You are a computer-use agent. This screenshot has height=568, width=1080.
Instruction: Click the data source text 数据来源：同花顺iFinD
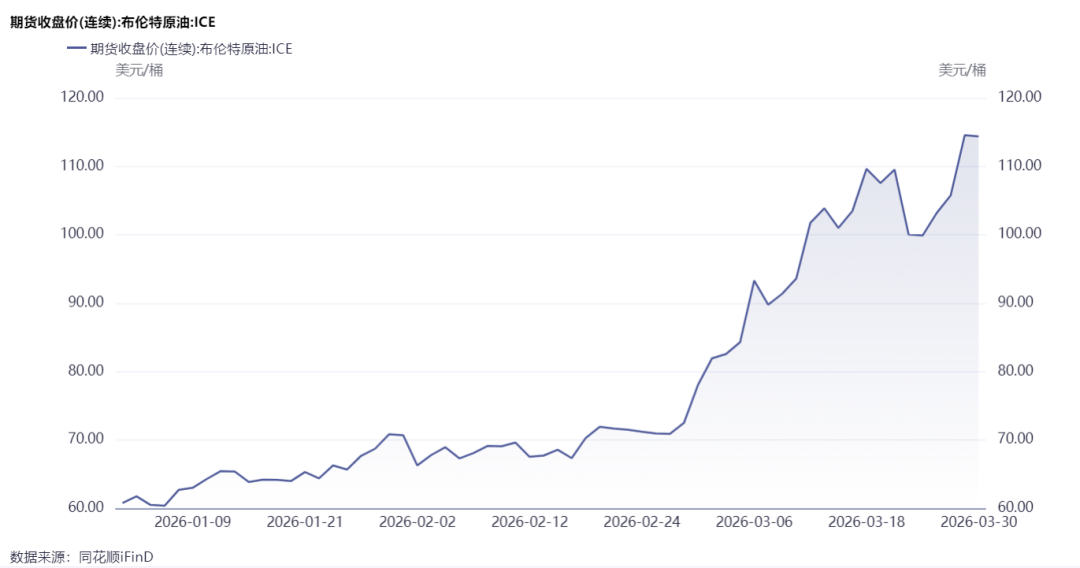click(81, 557)
